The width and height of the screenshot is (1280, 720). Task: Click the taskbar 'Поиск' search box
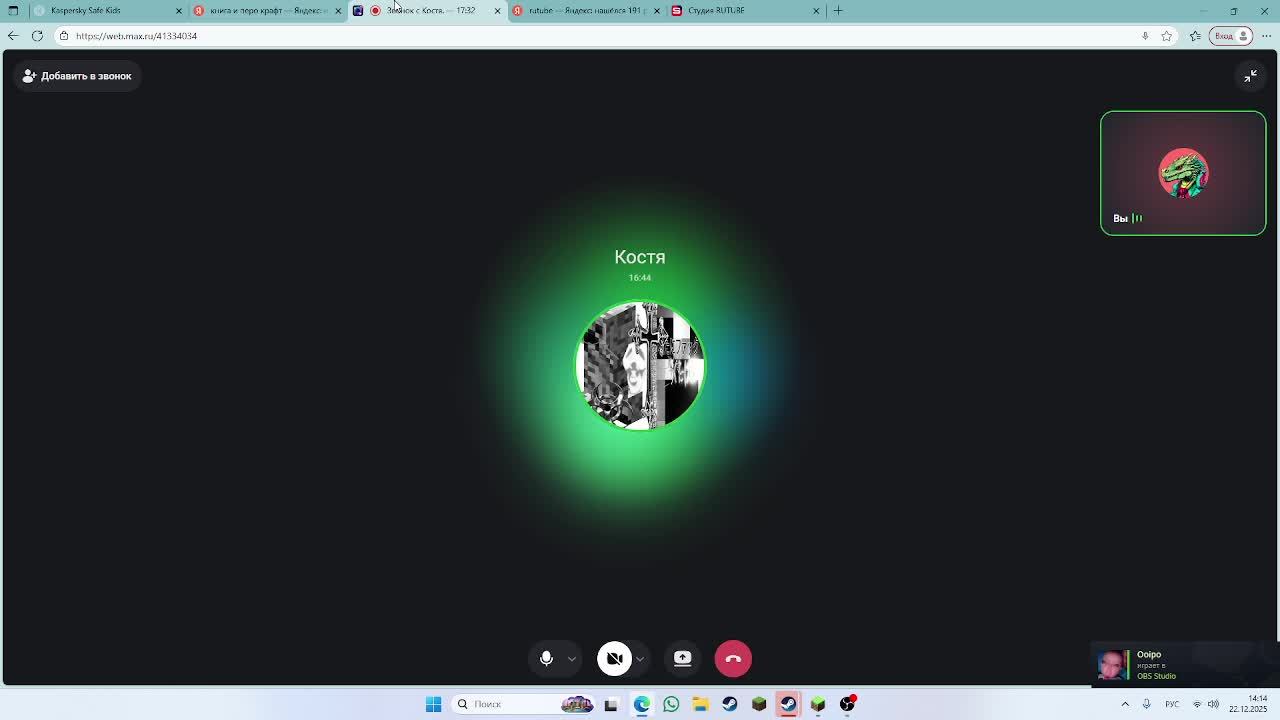[523, 704]
